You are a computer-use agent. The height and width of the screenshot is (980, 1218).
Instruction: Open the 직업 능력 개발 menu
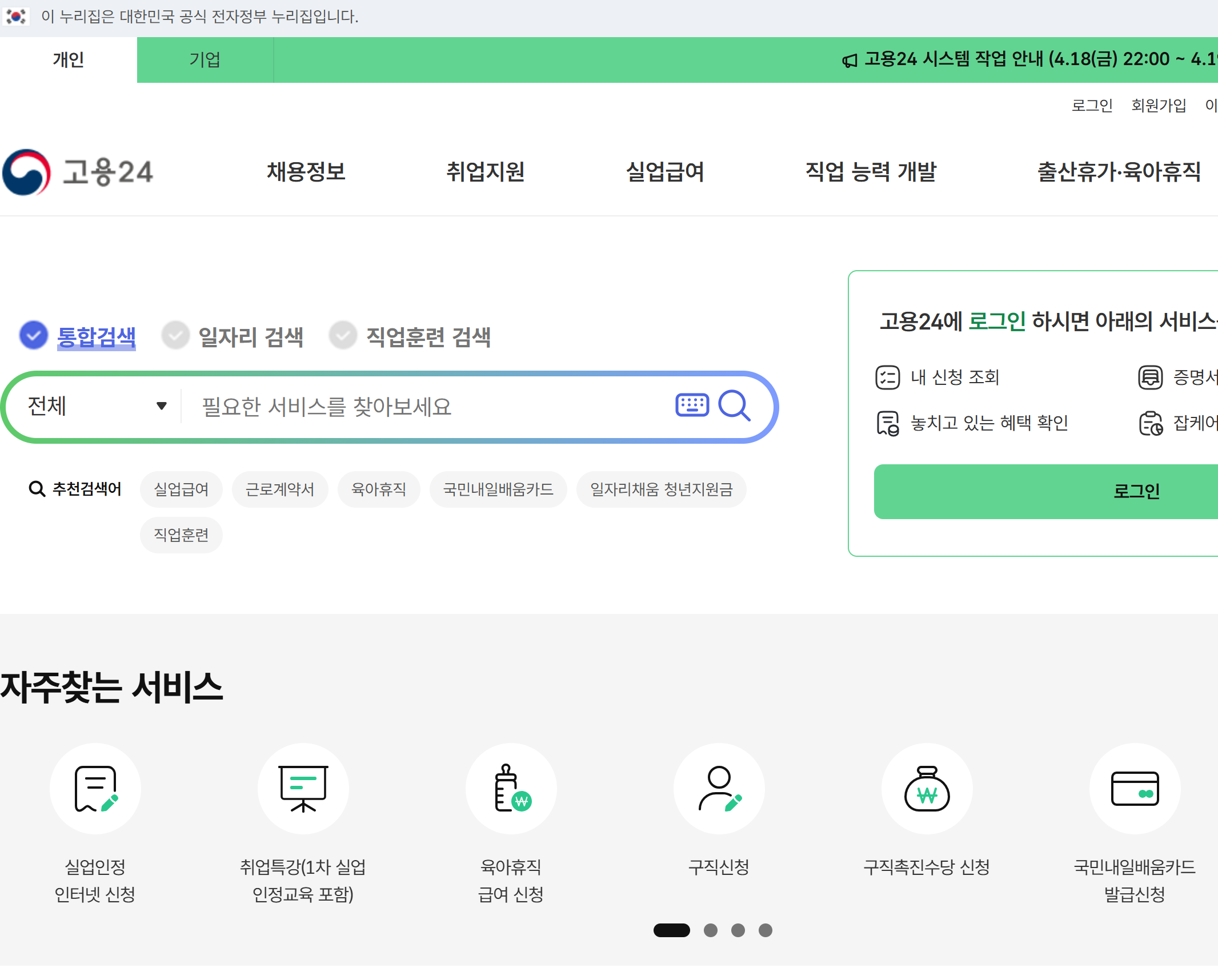click(x=871, y=172)
